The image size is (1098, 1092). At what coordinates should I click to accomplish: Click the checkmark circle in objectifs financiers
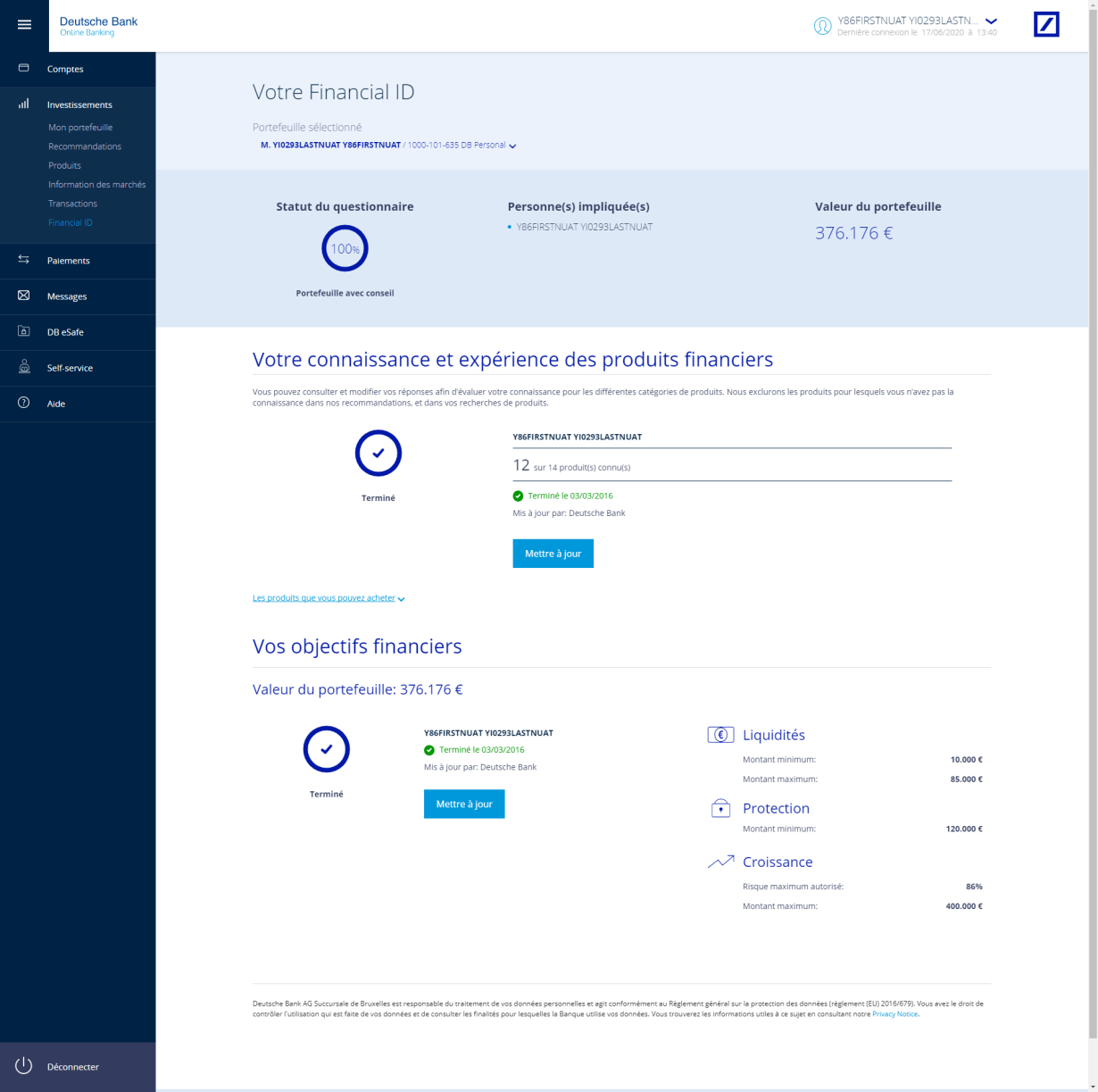[x=327, y=749]
